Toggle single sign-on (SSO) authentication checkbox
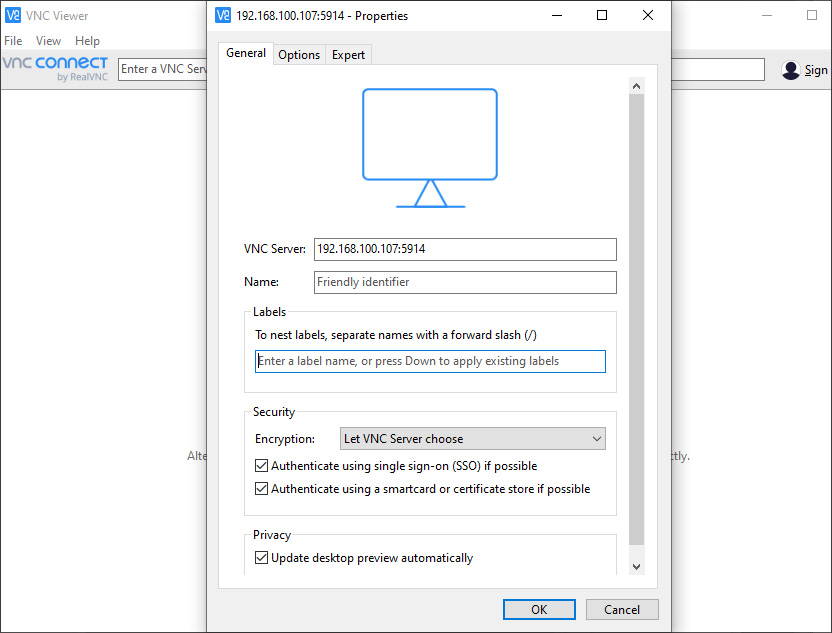The height and width of the screenshot is (633, 832). [x=262, y=466]
